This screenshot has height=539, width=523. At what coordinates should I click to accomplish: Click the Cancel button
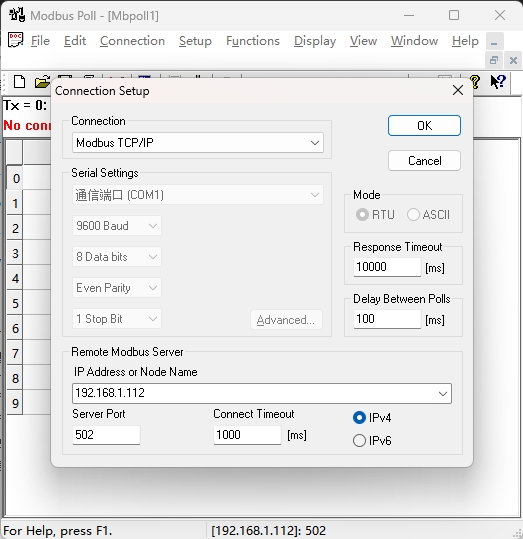tap(424, 161)
